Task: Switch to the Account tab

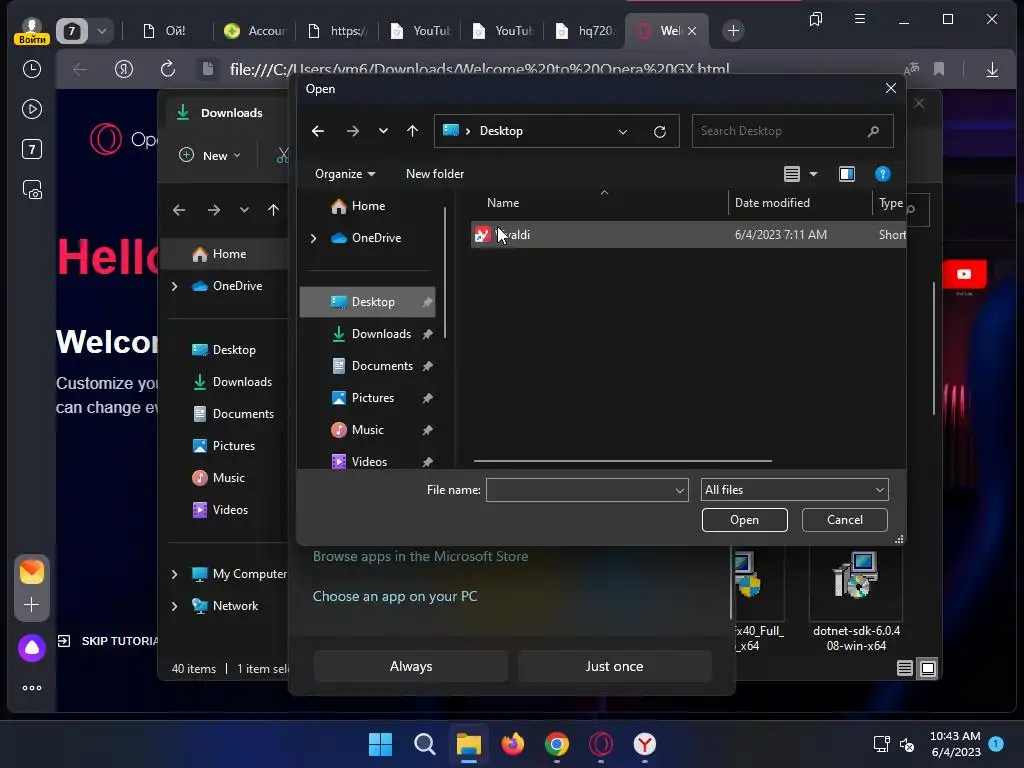Action: click(x=255, y=31)
